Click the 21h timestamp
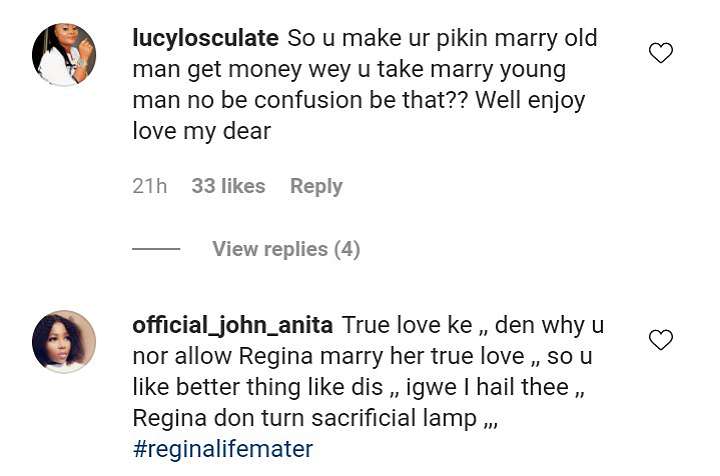 coord(150,186)
